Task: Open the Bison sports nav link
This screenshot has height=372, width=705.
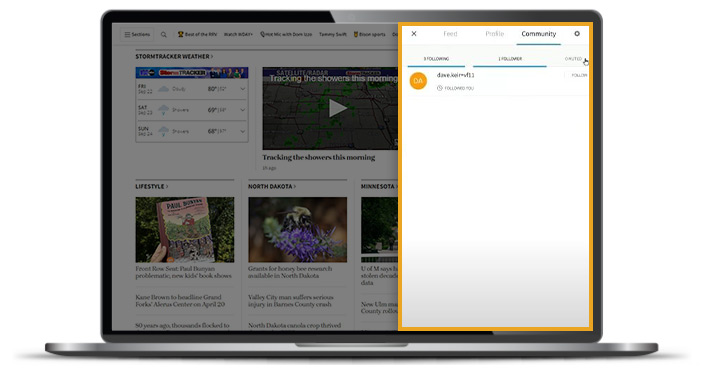Action: coord(372,34)
